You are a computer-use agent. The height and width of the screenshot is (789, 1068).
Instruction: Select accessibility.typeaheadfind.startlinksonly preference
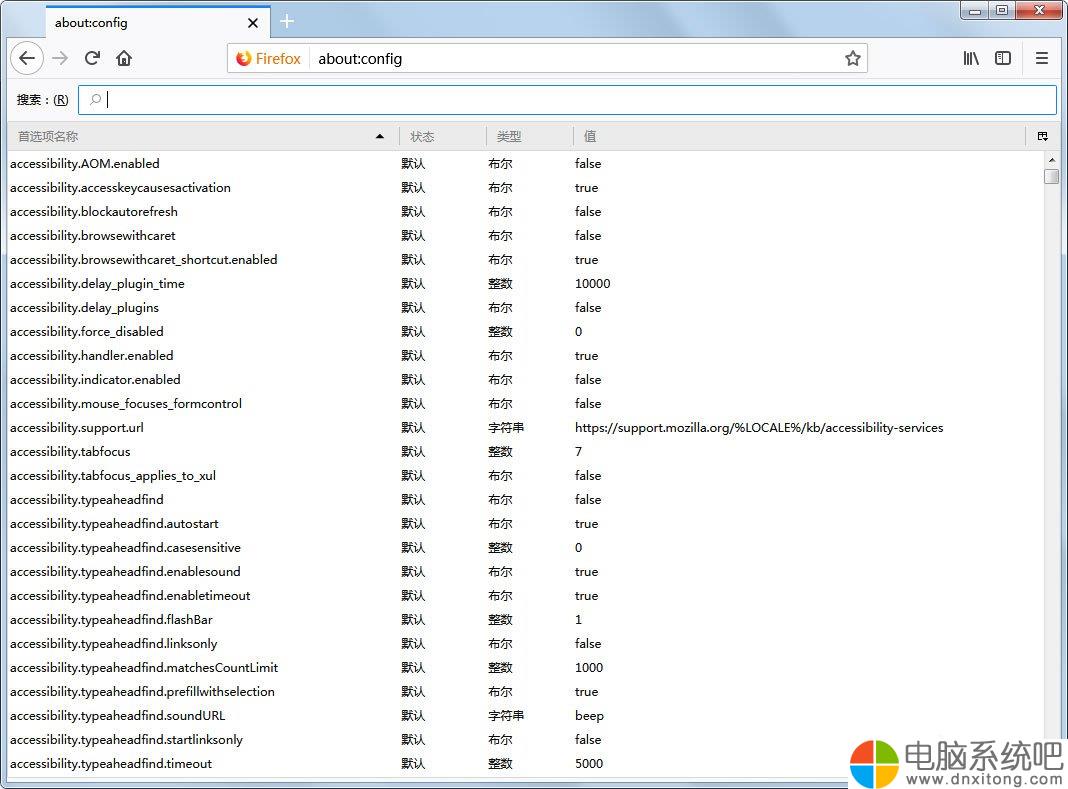pos(525,739)
